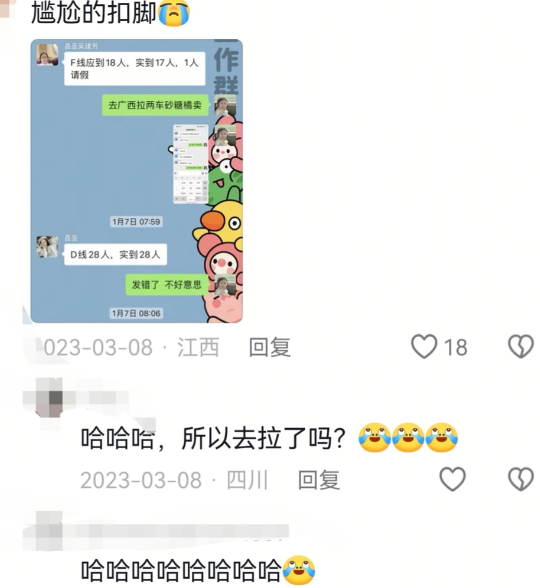Tap the laughing-crying emojis in Sichuan comment

[x=408, y=438]
